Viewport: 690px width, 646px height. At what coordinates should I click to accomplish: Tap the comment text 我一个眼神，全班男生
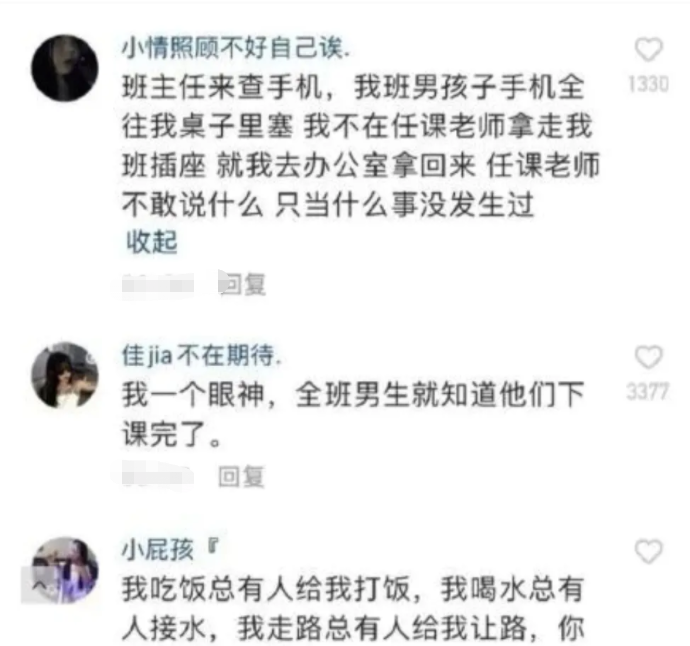coord(353,415)
